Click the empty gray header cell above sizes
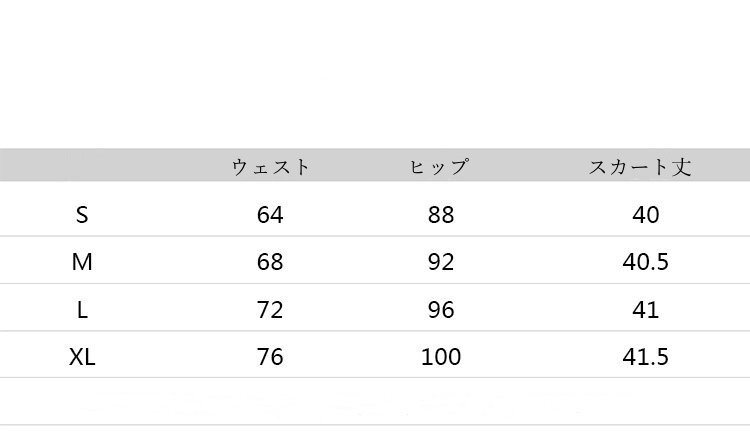 coord(82,165)
